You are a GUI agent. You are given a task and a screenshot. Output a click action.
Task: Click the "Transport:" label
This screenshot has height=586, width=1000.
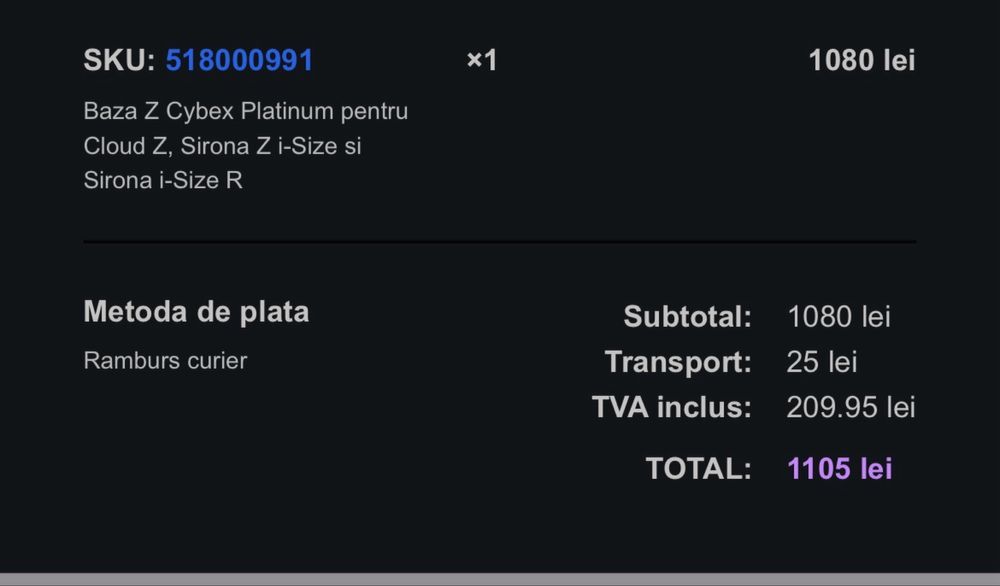tap(678, 362)
